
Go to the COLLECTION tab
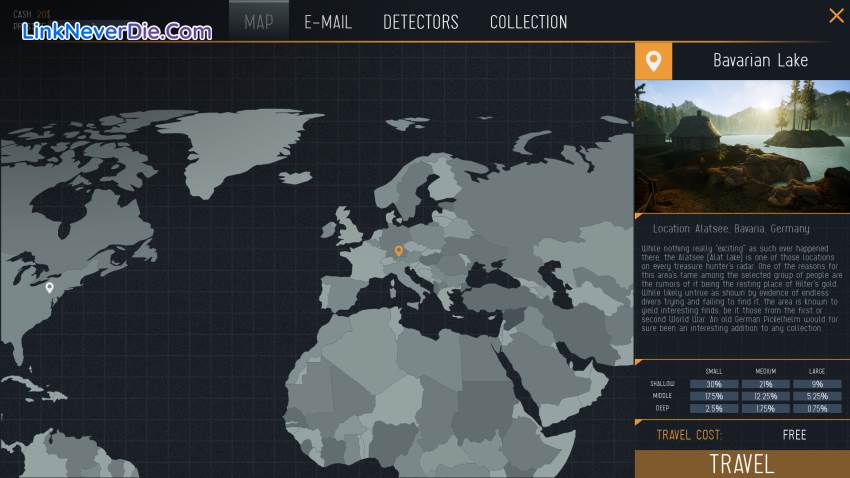[x=528, y=21]
